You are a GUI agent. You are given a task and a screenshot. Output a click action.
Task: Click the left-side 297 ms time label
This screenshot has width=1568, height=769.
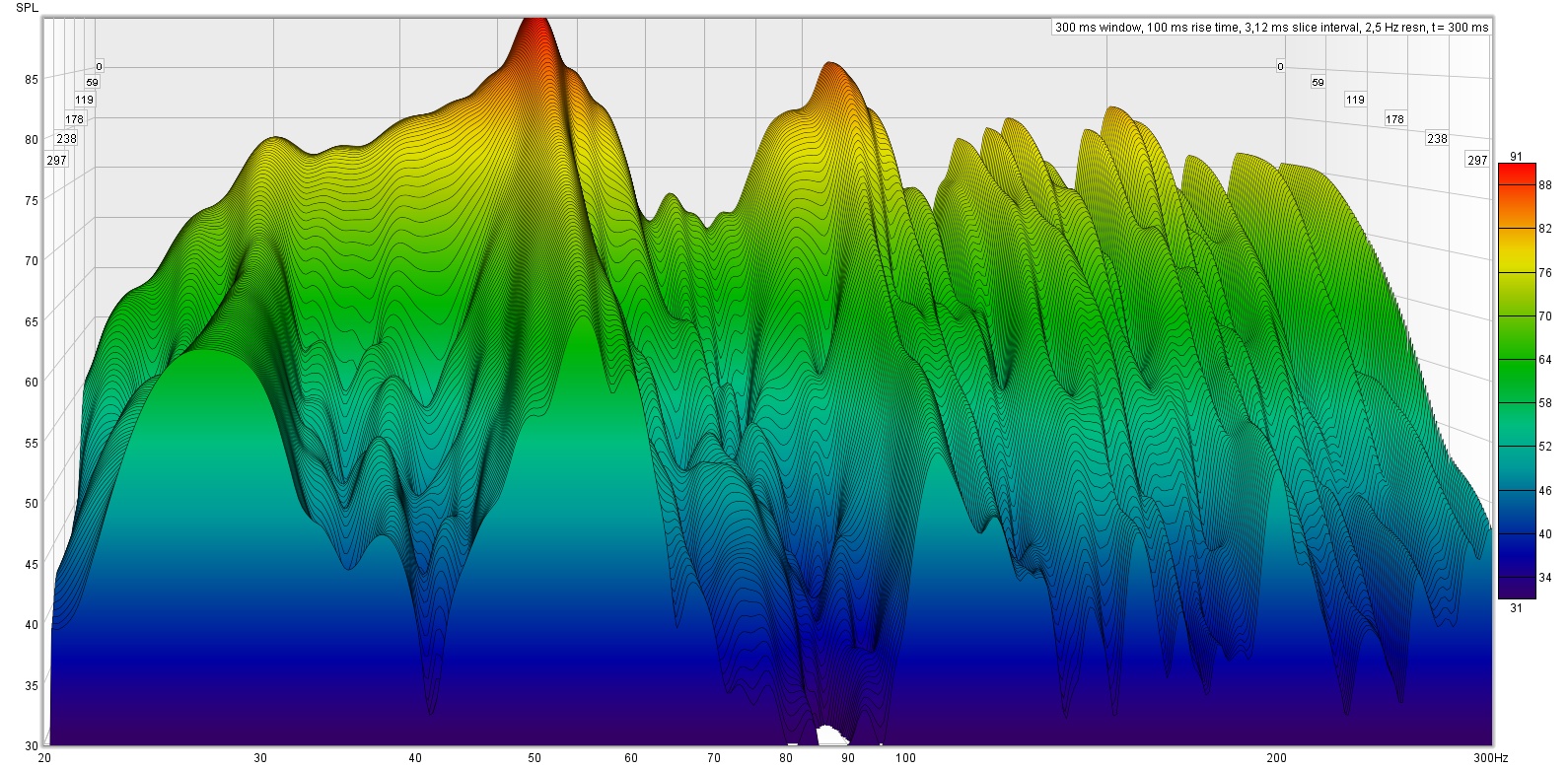pyautogui.click(x=56, y=160)
